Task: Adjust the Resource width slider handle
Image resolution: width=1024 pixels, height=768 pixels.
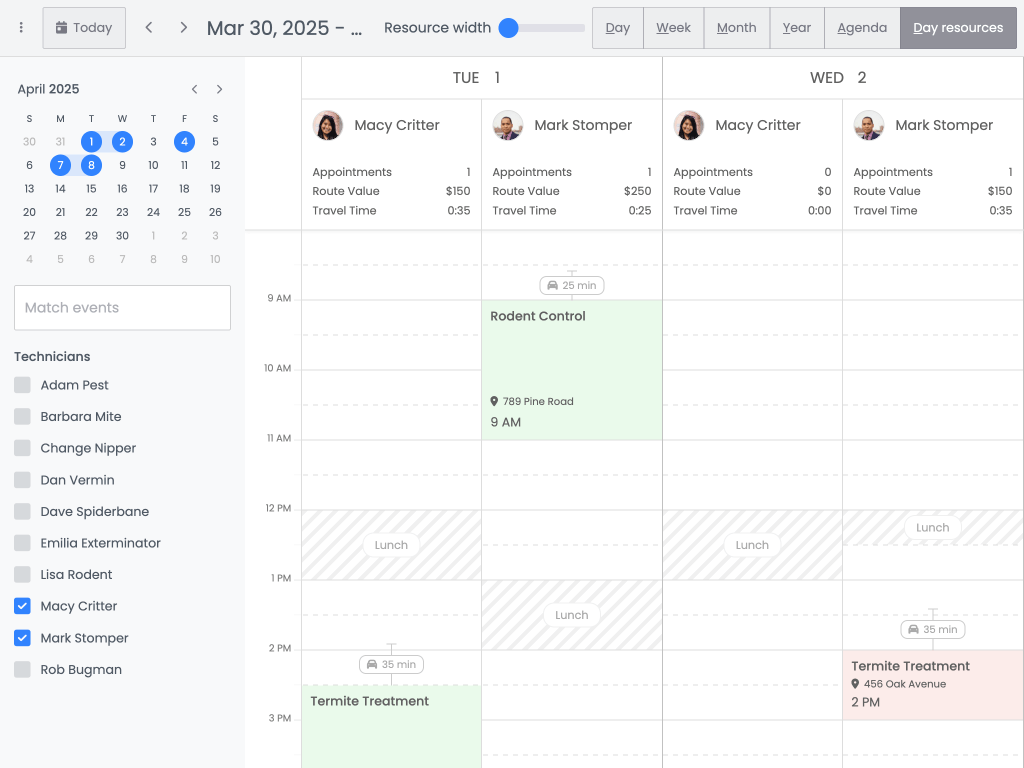Action: tap(509, 27)
